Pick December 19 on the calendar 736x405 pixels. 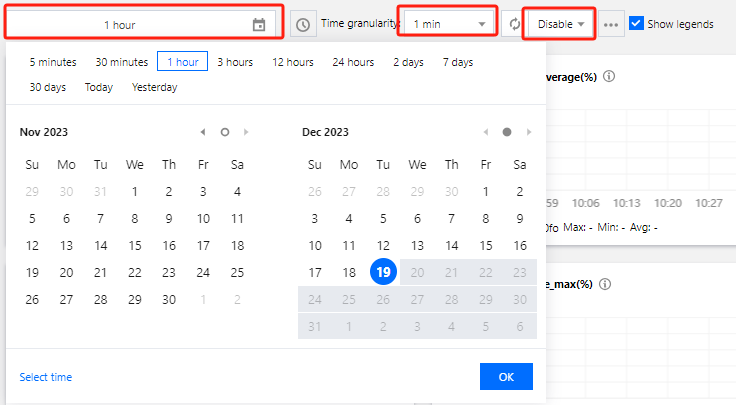coord(383,272)
